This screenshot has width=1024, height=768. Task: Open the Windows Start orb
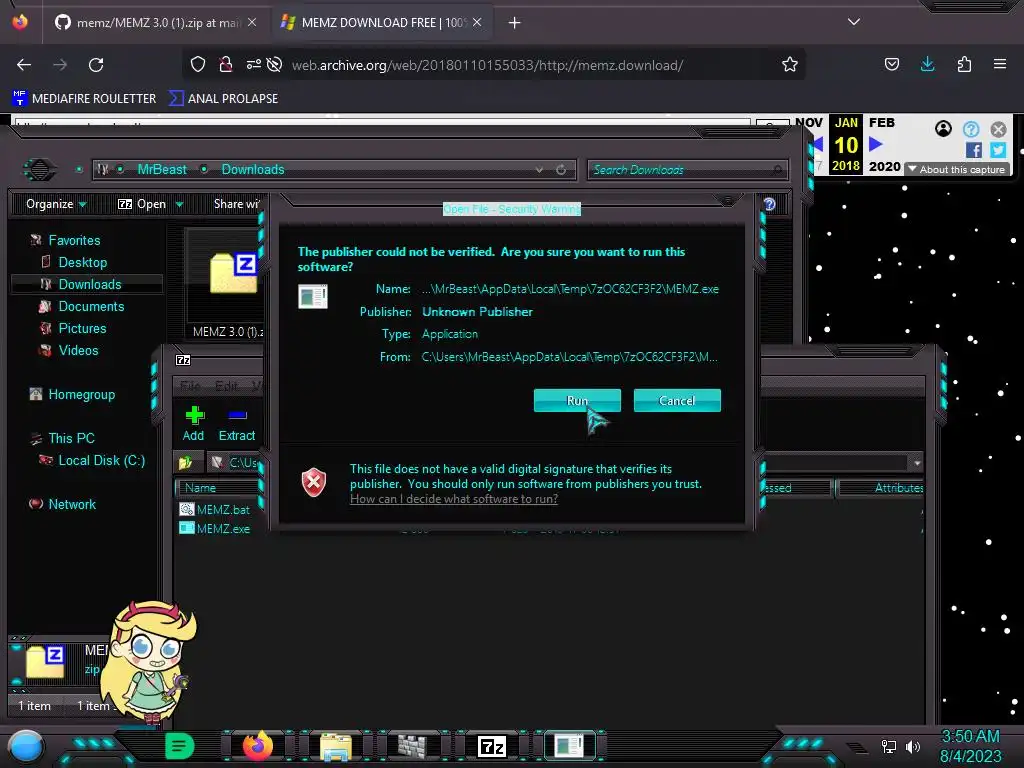click(x=26, y=746)
